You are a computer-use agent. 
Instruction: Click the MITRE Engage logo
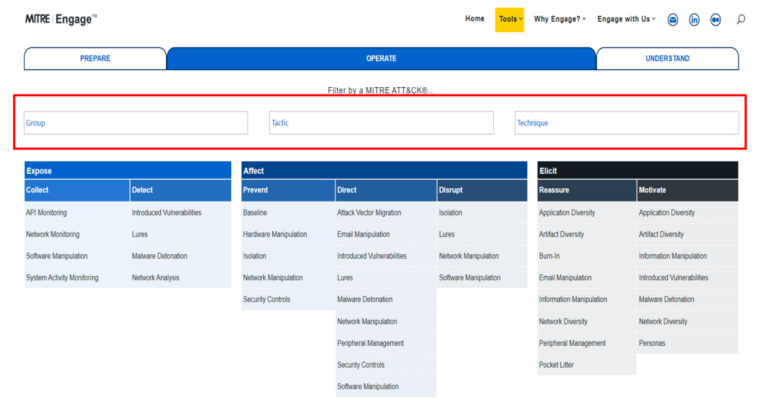pos(61,19)
